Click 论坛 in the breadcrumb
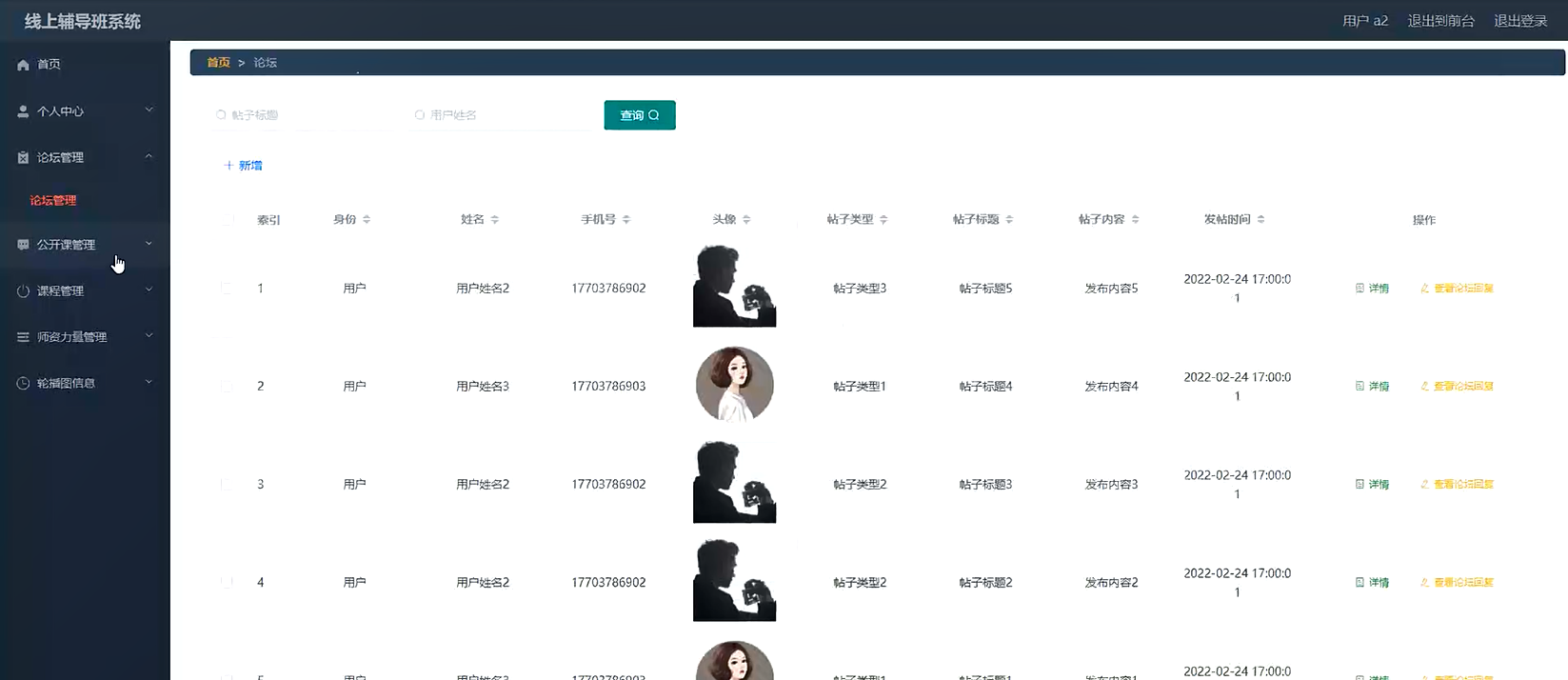 coord(266,63)
